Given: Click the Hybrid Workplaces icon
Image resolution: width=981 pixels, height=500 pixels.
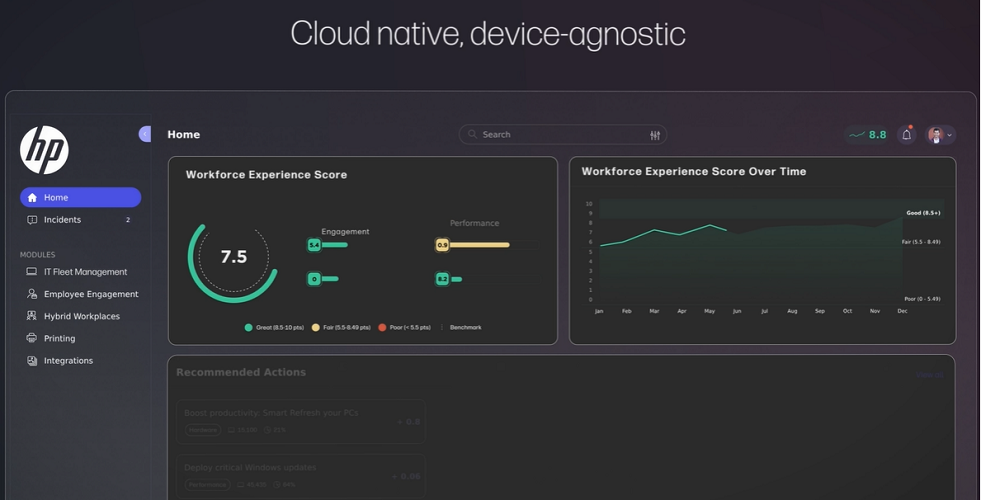Looking at the screenshot, I should tap(32, 316).
